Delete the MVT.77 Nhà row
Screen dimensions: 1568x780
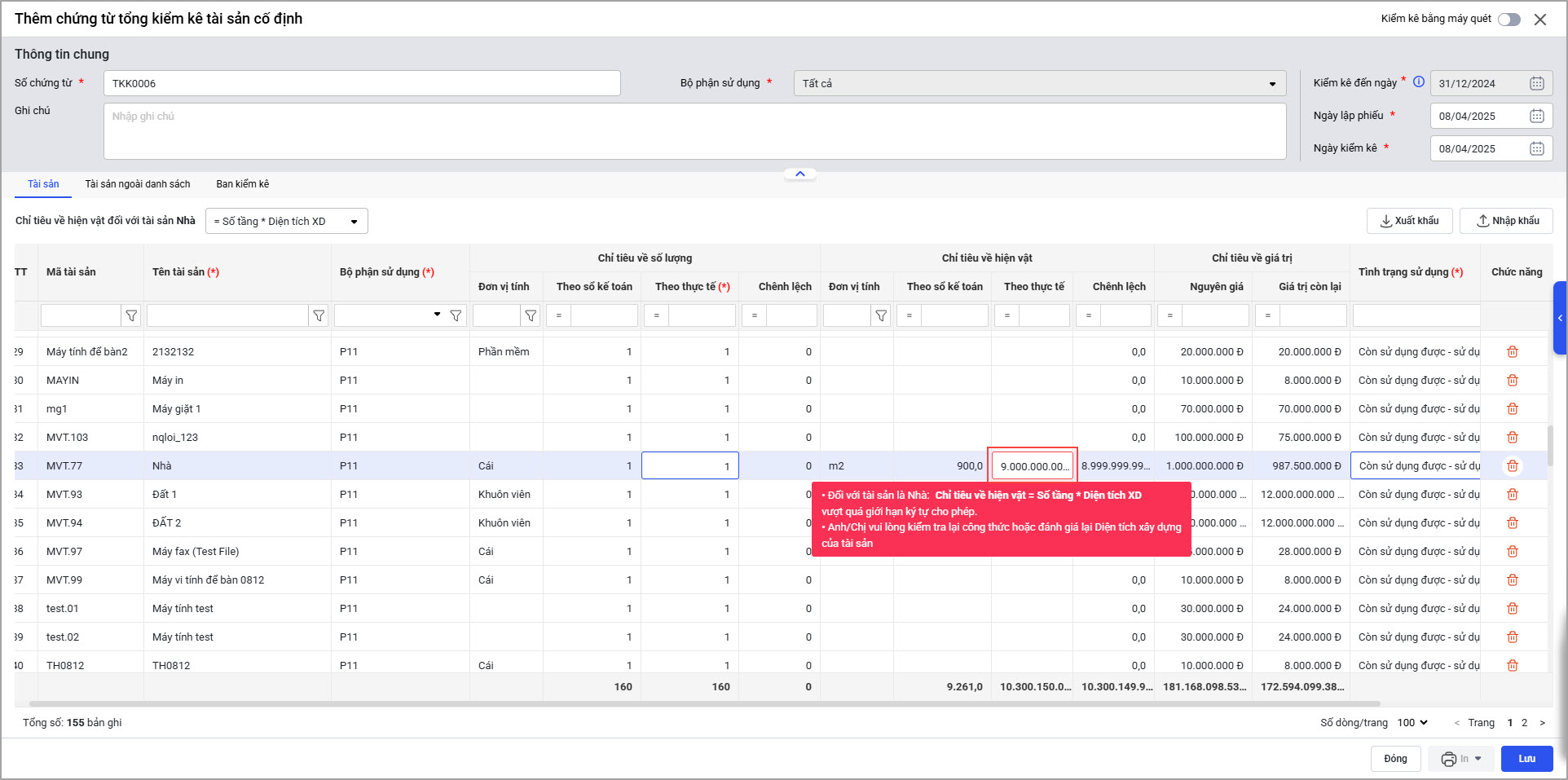(x=1512, y=466)
